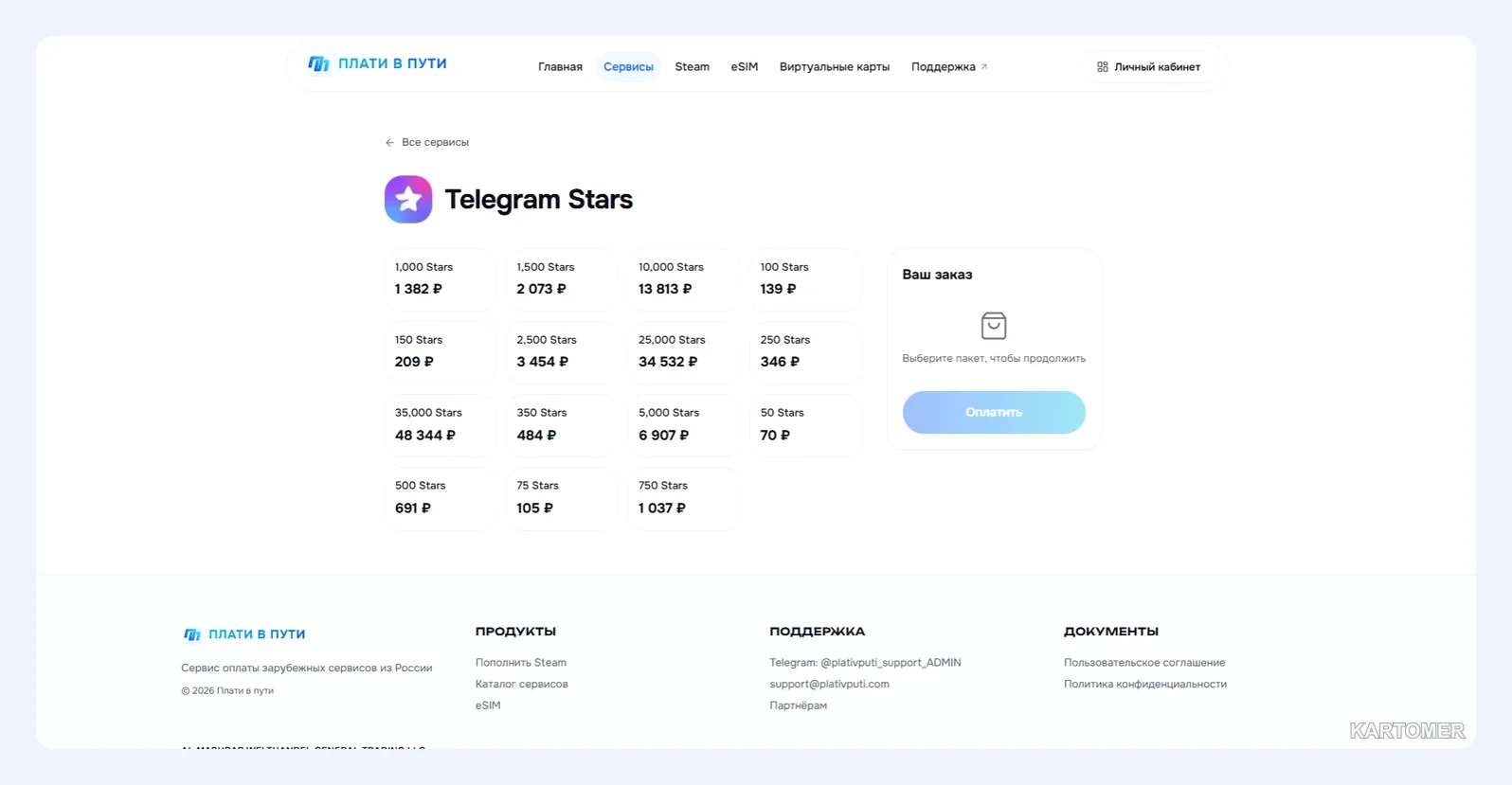This screenshot has width=1512, height=785.
Task: Go to the Steam navigation item
Action: [692, 67]
